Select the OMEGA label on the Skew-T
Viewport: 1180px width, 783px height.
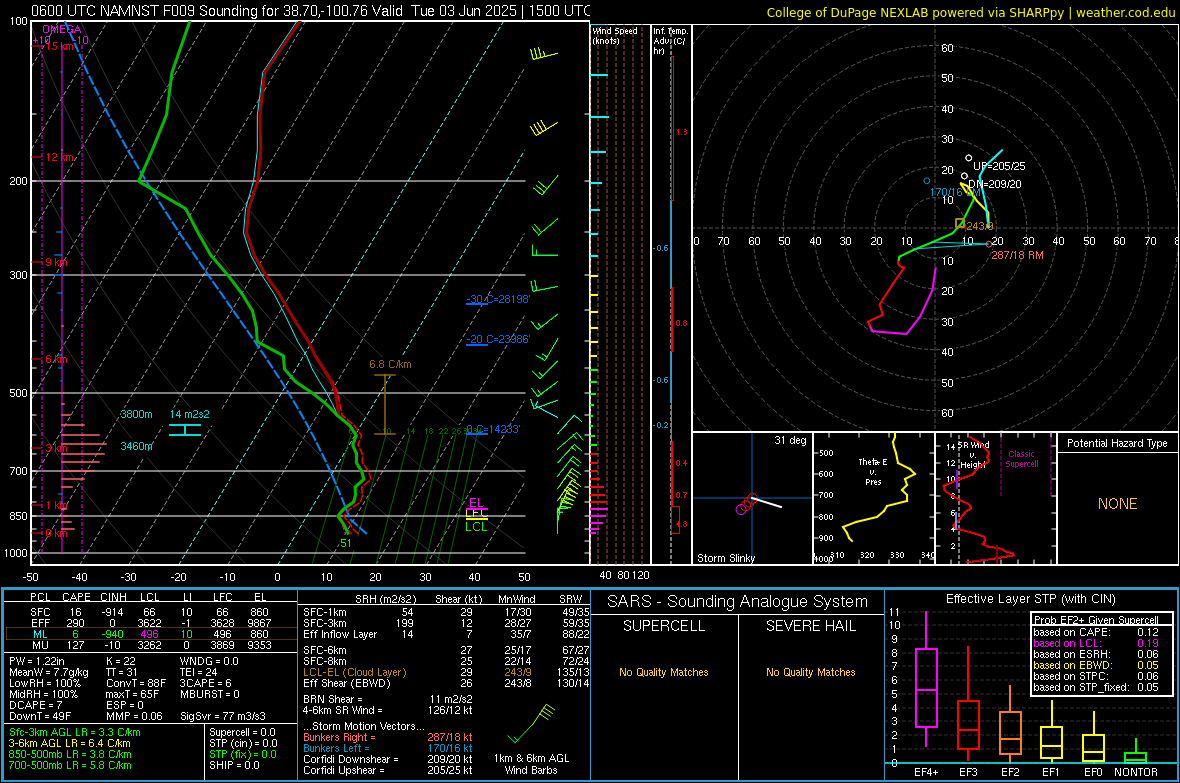click(60, 29)
